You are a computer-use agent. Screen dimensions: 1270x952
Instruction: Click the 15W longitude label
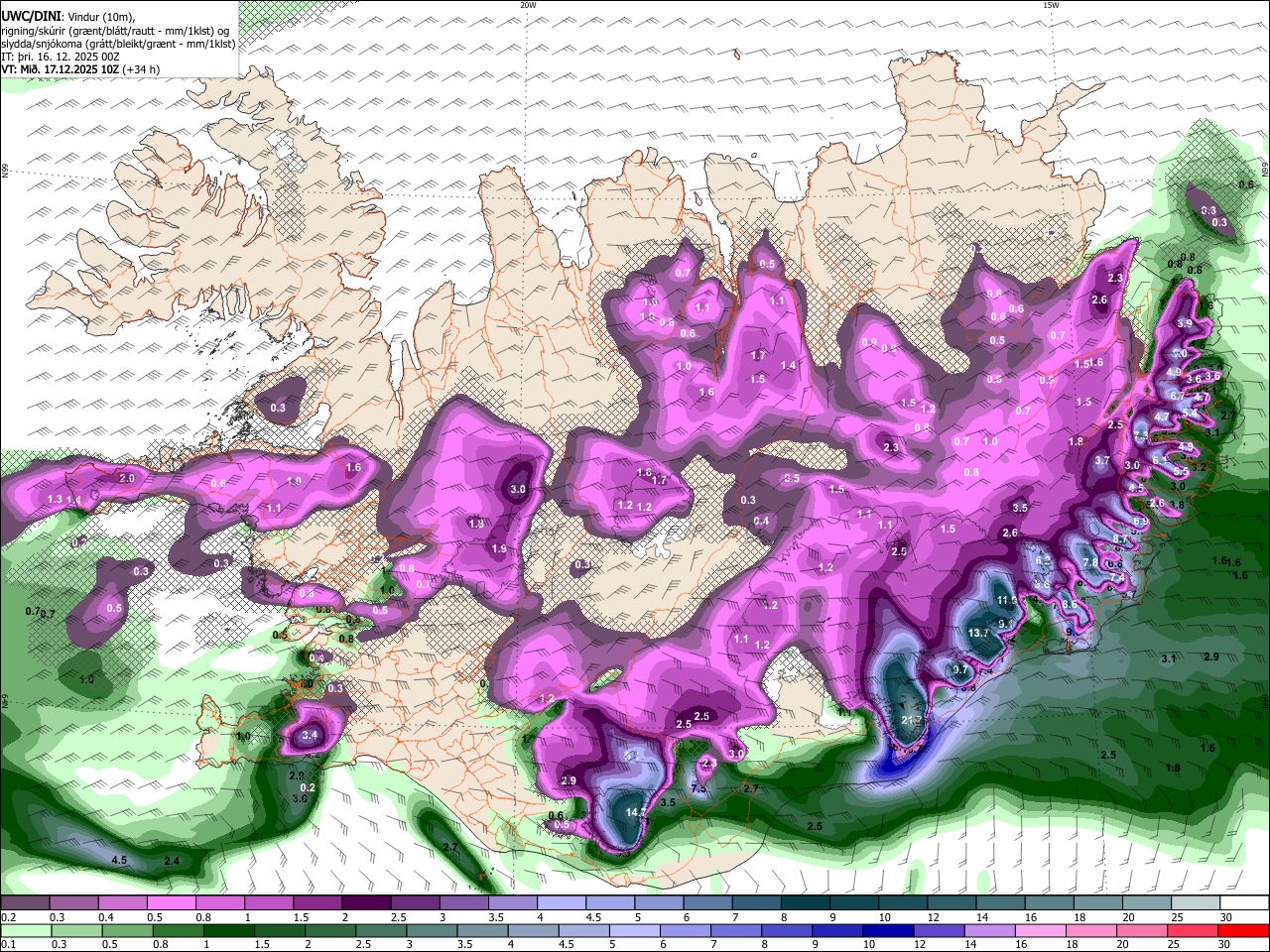coord(1051,5)
